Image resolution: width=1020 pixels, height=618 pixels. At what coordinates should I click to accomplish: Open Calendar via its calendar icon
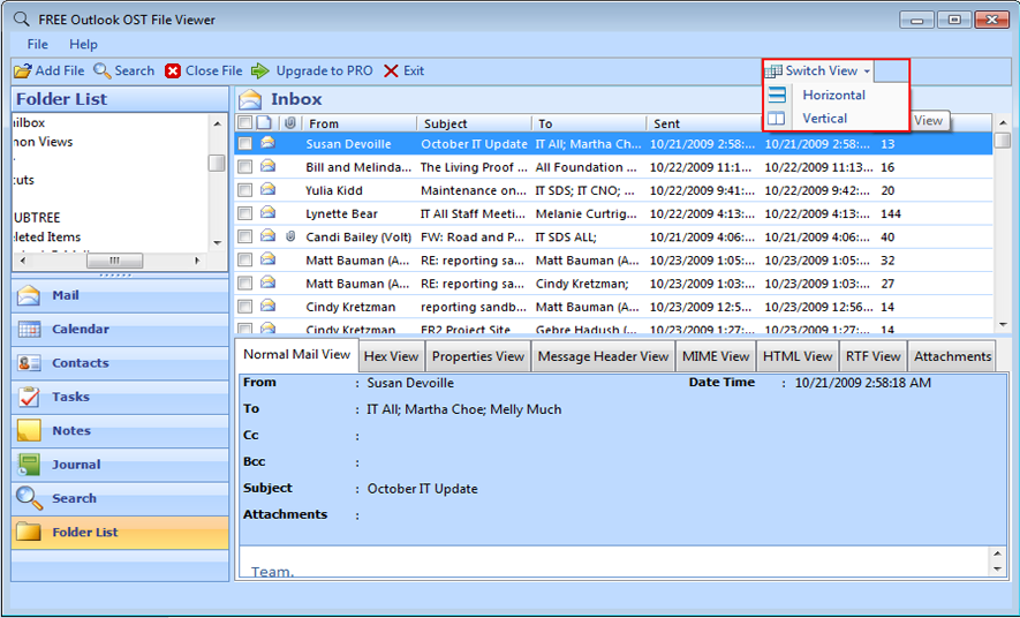point(29,329)
